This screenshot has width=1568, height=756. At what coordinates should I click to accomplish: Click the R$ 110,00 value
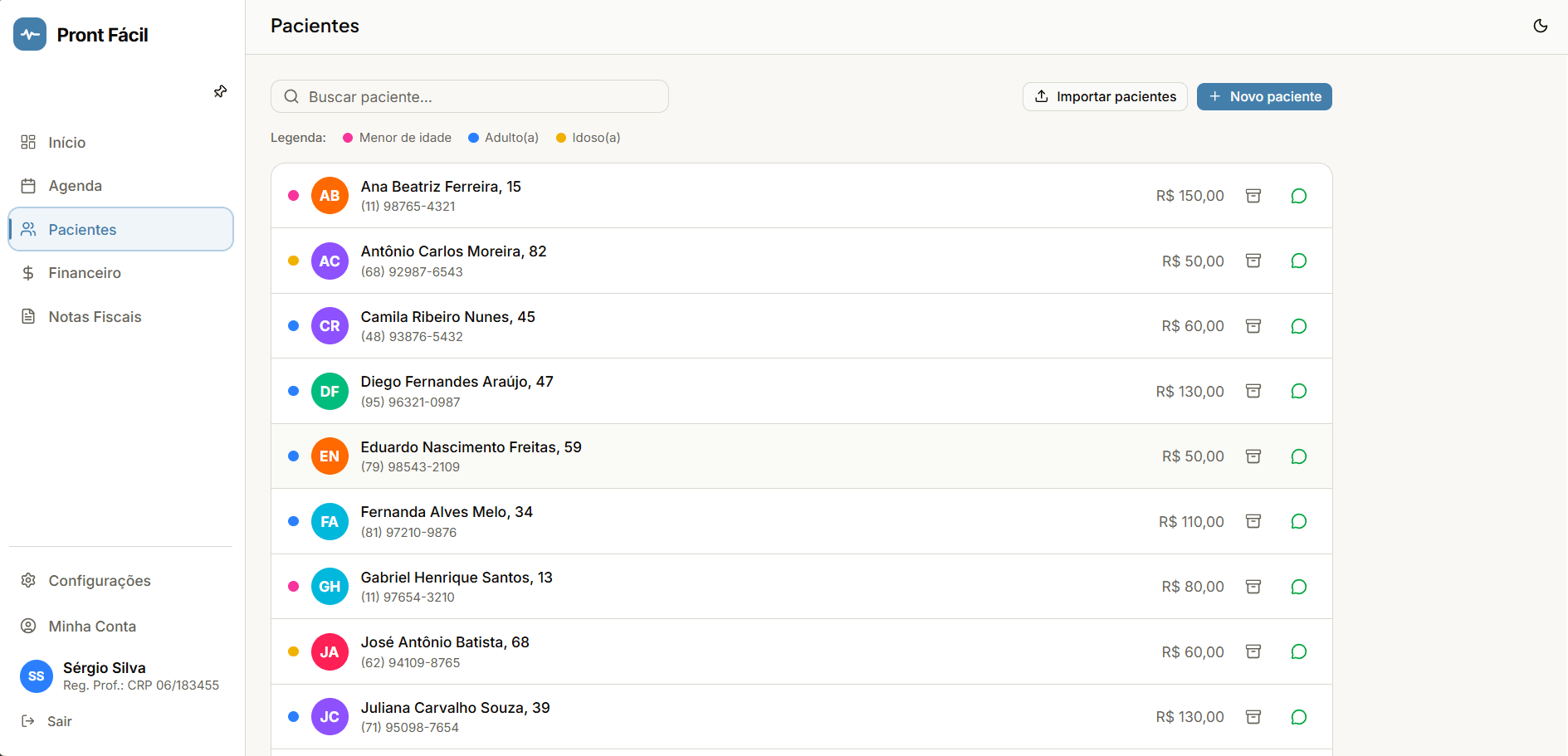1191,522
